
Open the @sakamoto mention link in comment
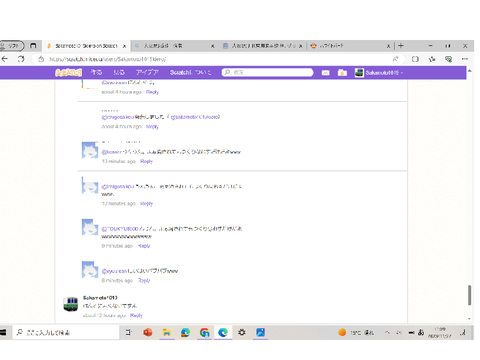(x=195, y=117)
